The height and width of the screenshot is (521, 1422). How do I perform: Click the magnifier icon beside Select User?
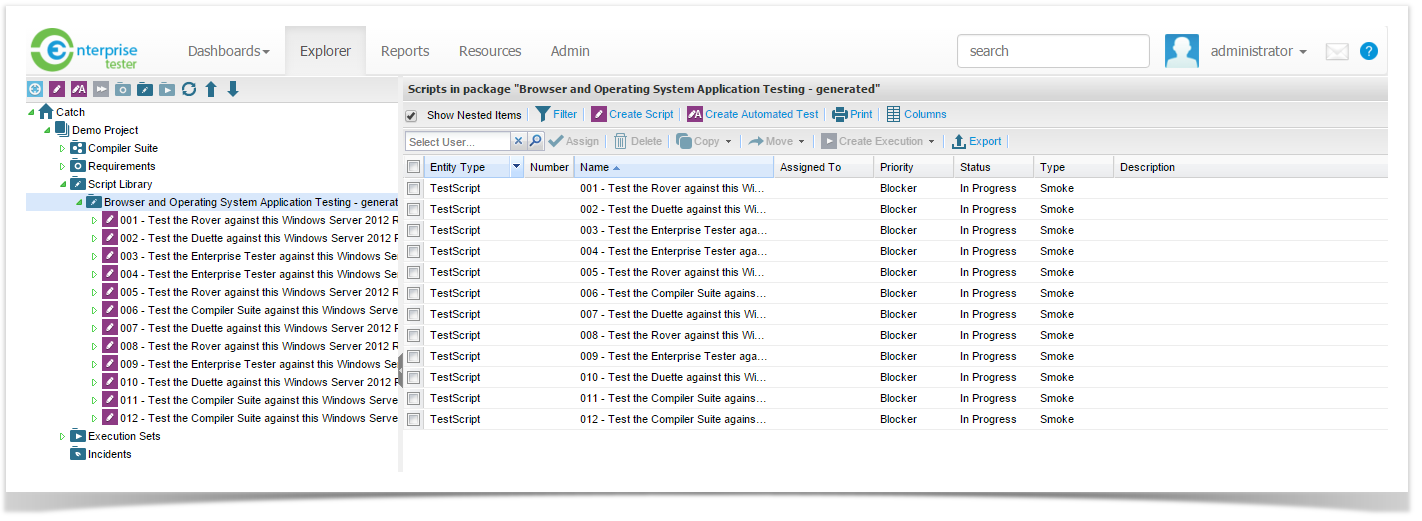pyautogui.click(x=536, y=142)
